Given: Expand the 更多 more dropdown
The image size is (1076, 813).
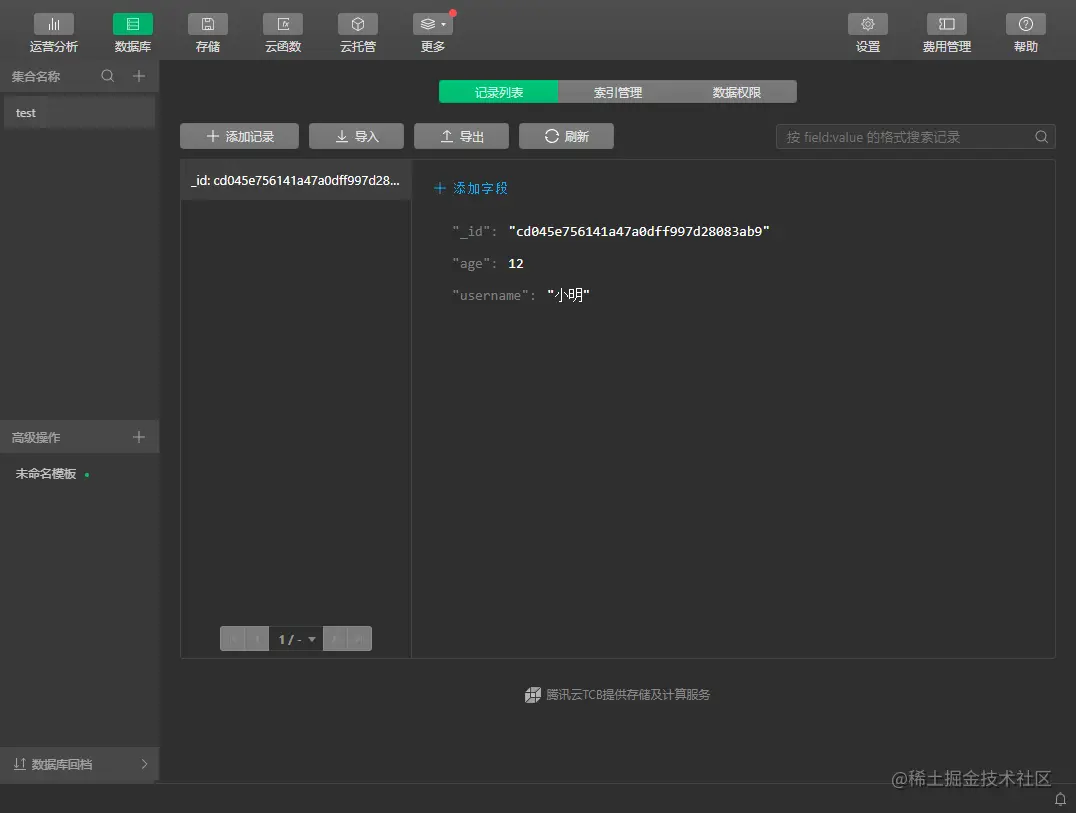Looking at the screenshot, I should [x=432, y=34].
